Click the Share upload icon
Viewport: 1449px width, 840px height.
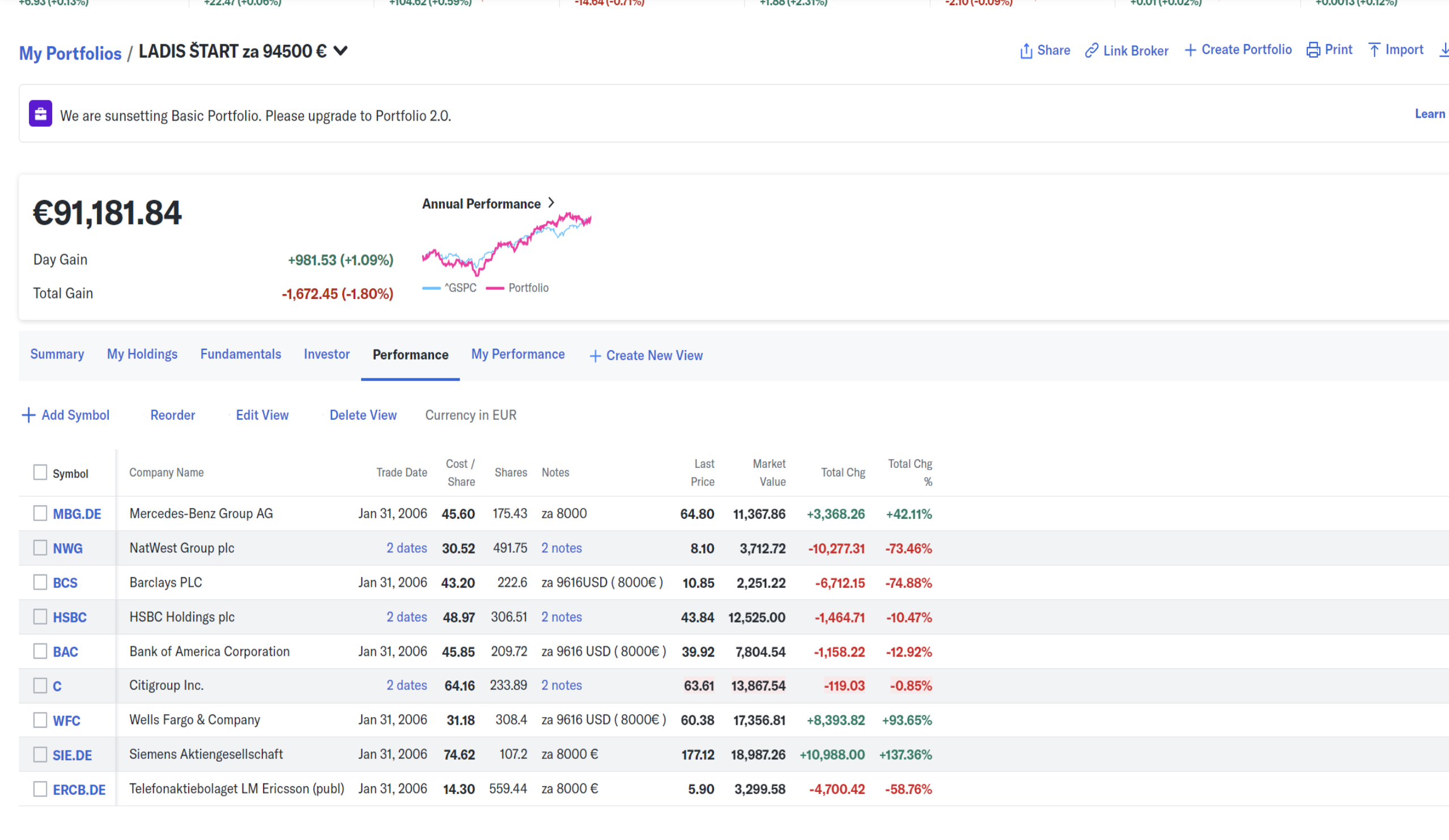tap(1026, 51)
